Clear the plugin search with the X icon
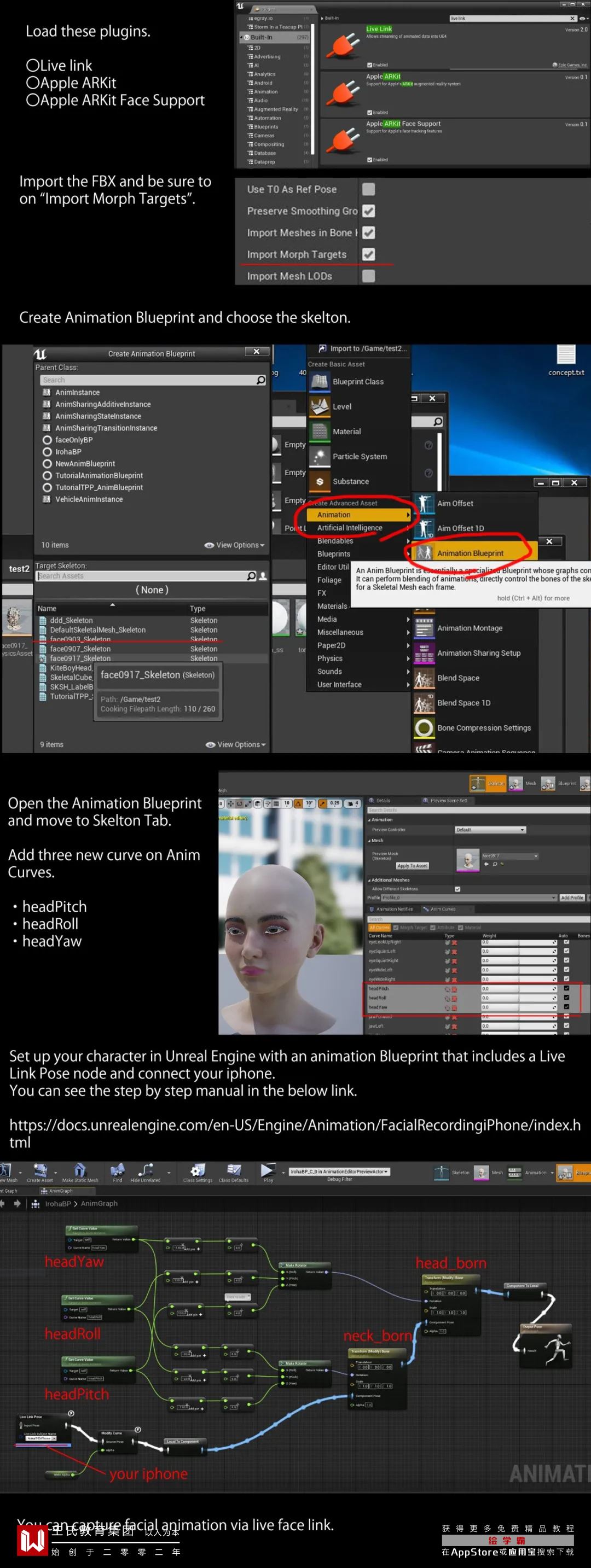591x1568 pixels. point(571,18)
